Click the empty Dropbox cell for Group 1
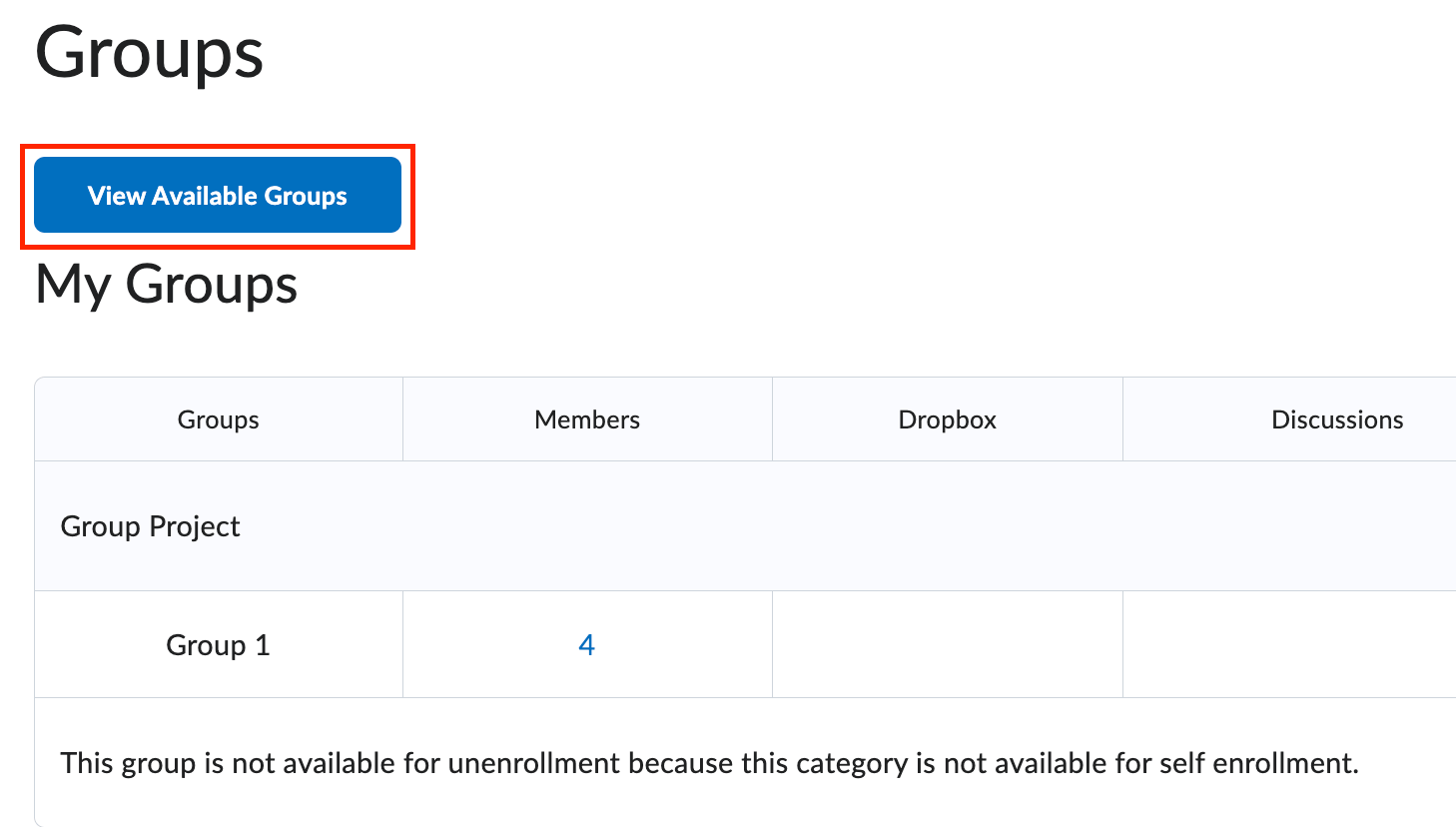This screenshot has width=1456, height=827. tap(947, 645)
